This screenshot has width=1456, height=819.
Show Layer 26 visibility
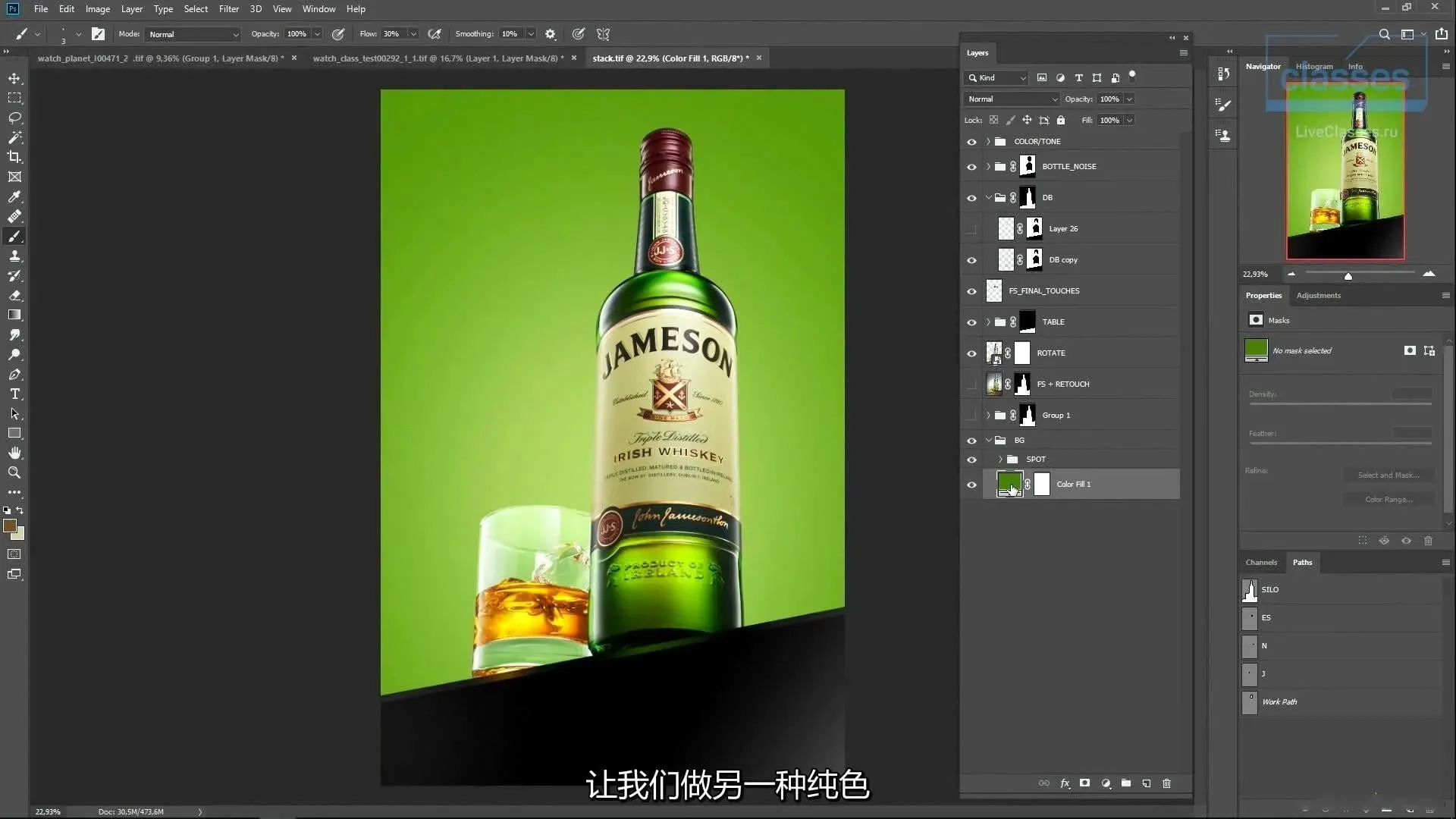point(971,229)
